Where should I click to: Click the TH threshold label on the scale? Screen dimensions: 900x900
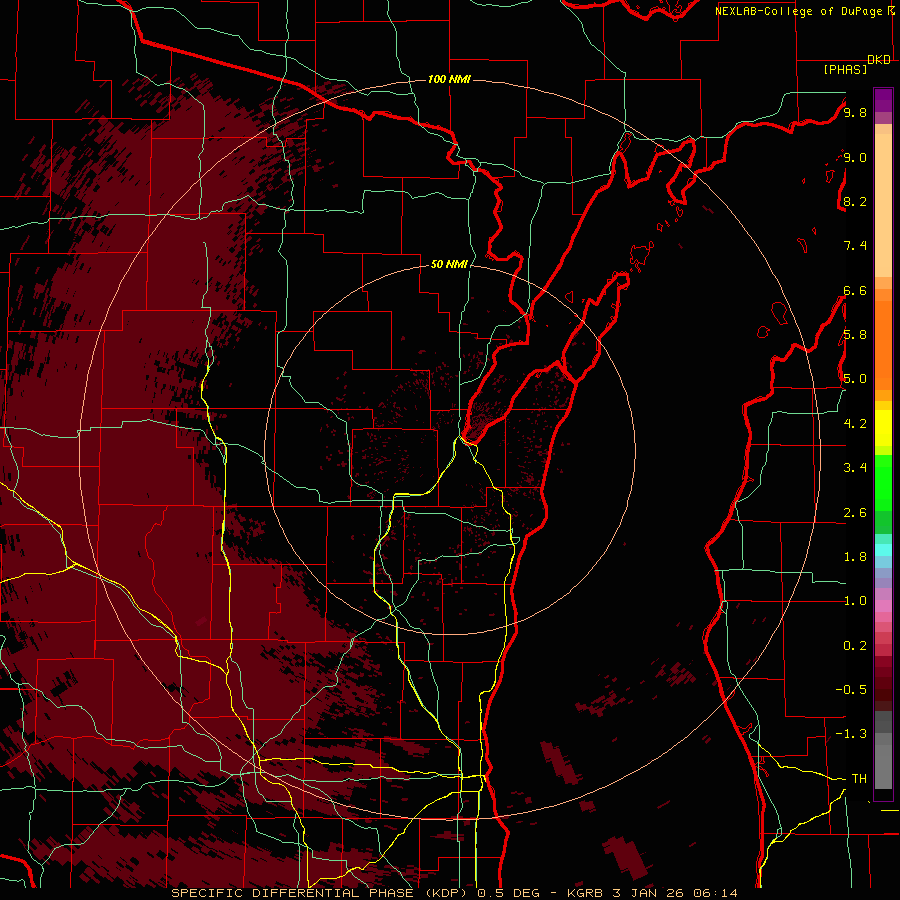click(859, 779)
